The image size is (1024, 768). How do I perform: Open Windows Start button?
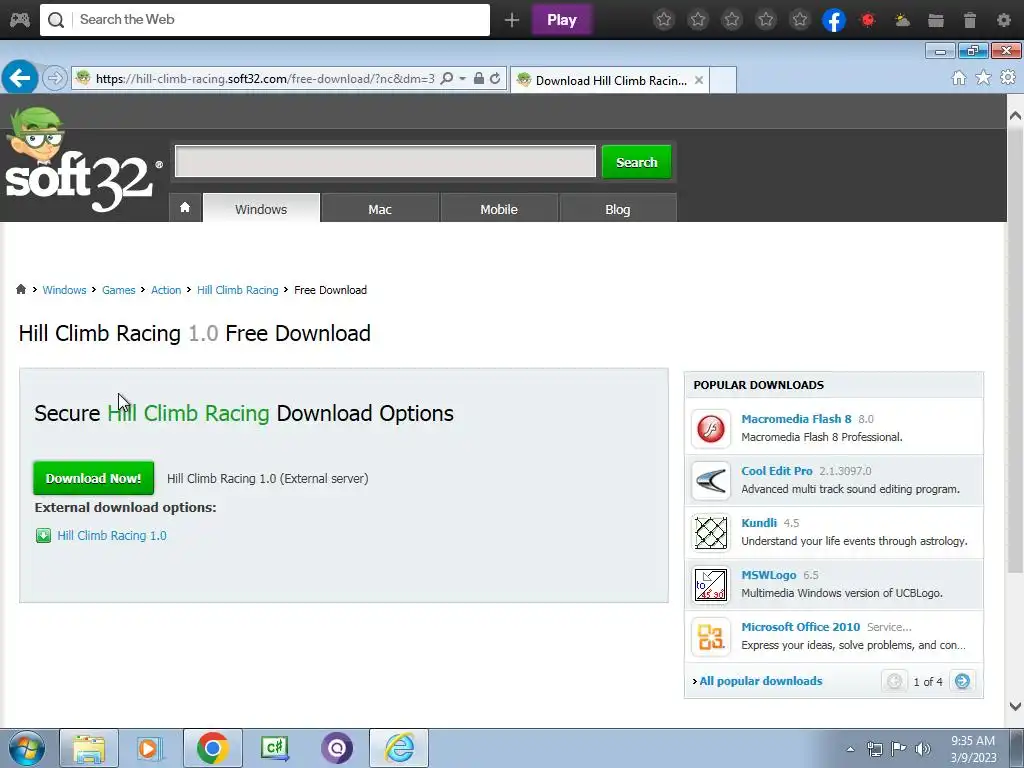[27, 748]
